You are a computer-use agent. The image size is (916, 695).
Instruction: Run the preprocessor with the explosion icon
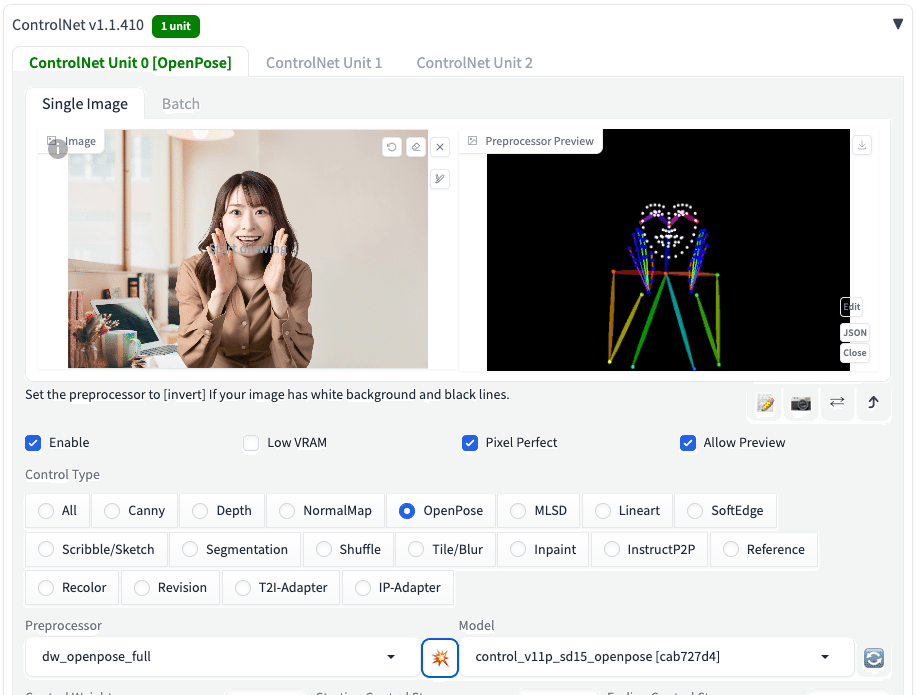(x=440, y=658)
